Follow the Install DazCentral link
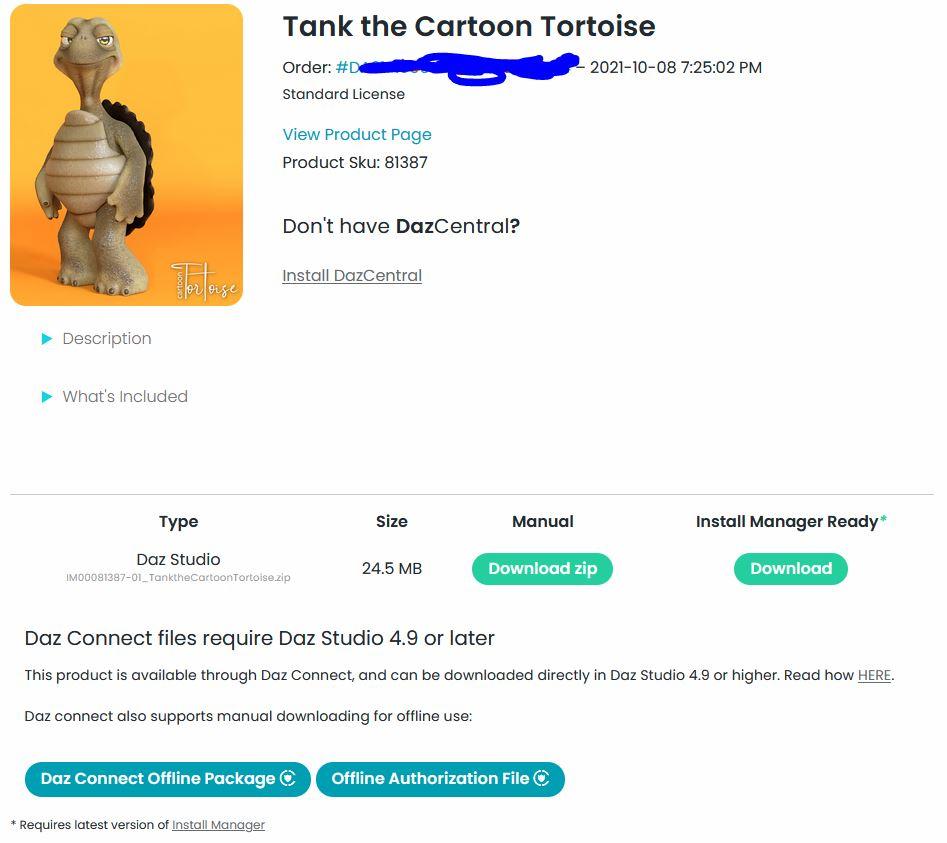This screenshot has width=947, height=843. pyautogui.click(x=352, y=276)
